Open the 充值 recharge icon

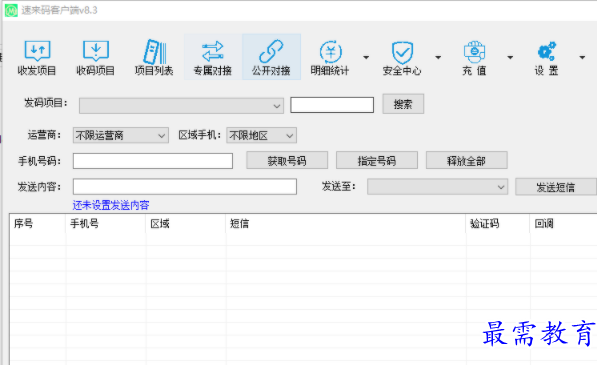[x=474, y=57]
